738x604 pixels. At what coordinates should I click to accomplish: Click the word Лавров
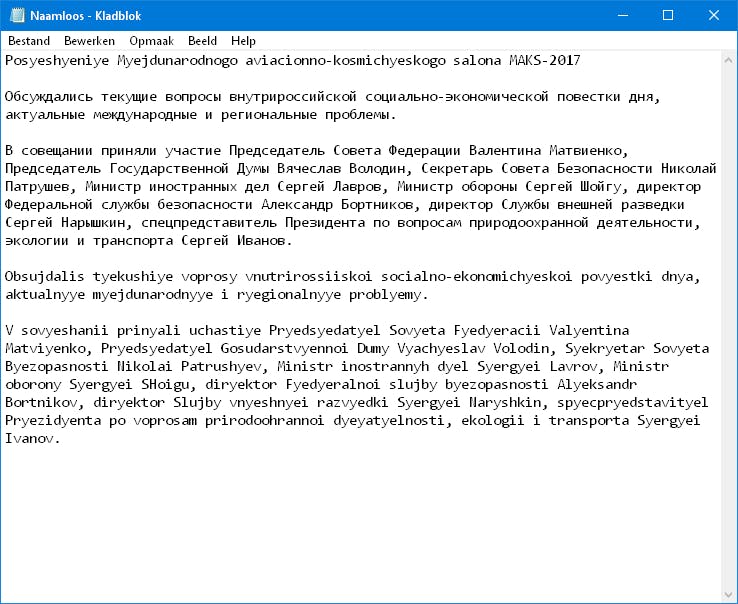tap(357, 186)
